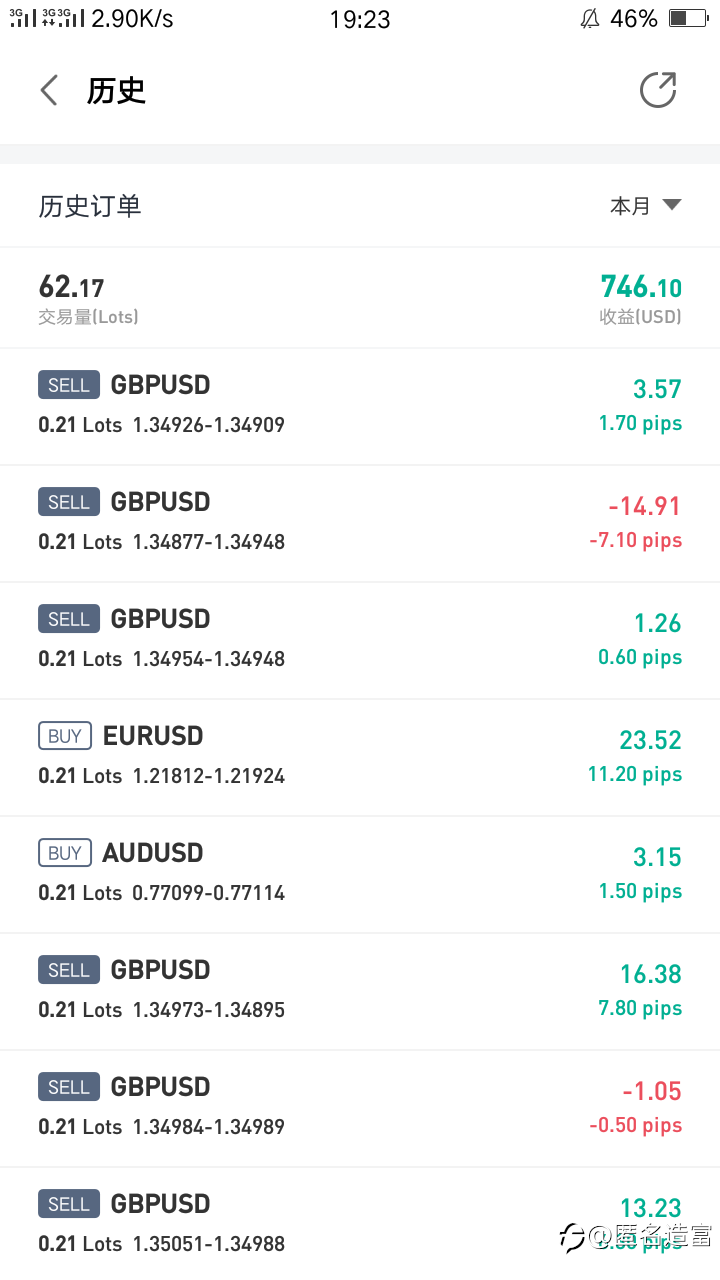Open the 历史 page title
720x1280 pixels.
(x=116, y=91)
